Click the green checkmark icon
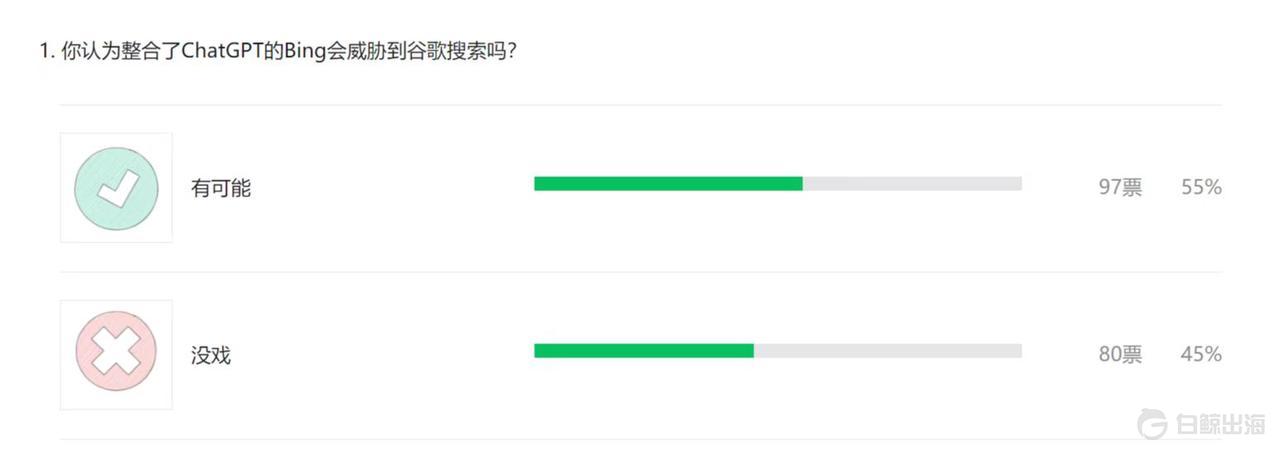Image resolution: width=1280 pixels, height=455 pixels. 116,187
